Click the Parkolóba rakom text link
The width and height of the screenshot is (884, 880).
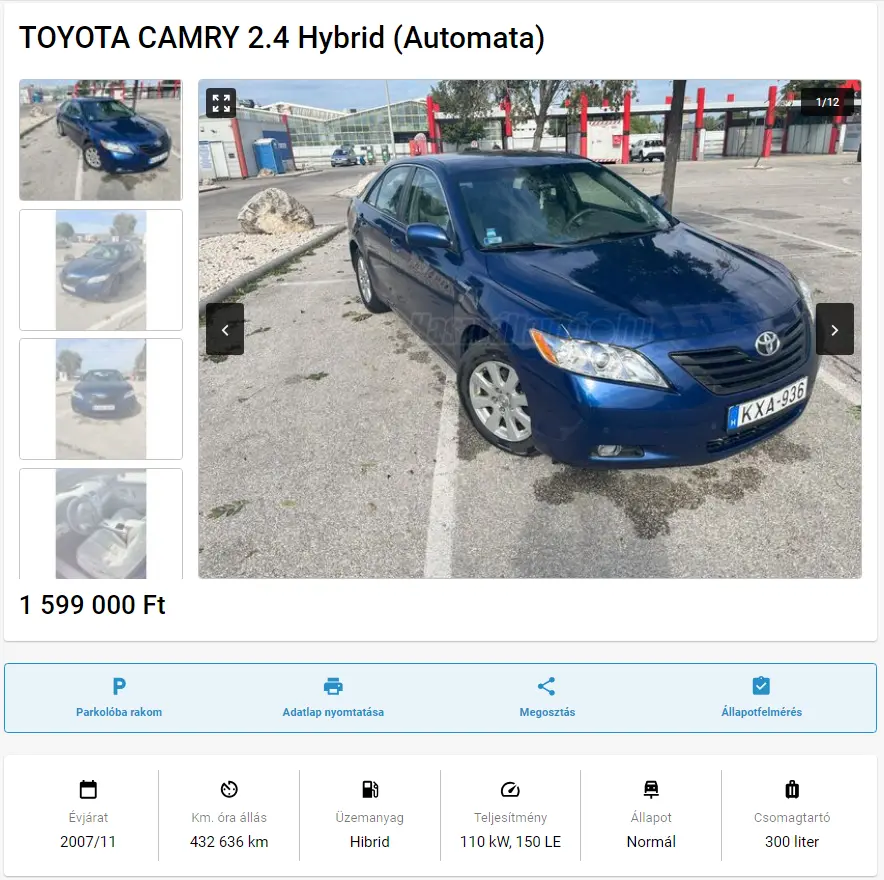[x=119, y=712]
